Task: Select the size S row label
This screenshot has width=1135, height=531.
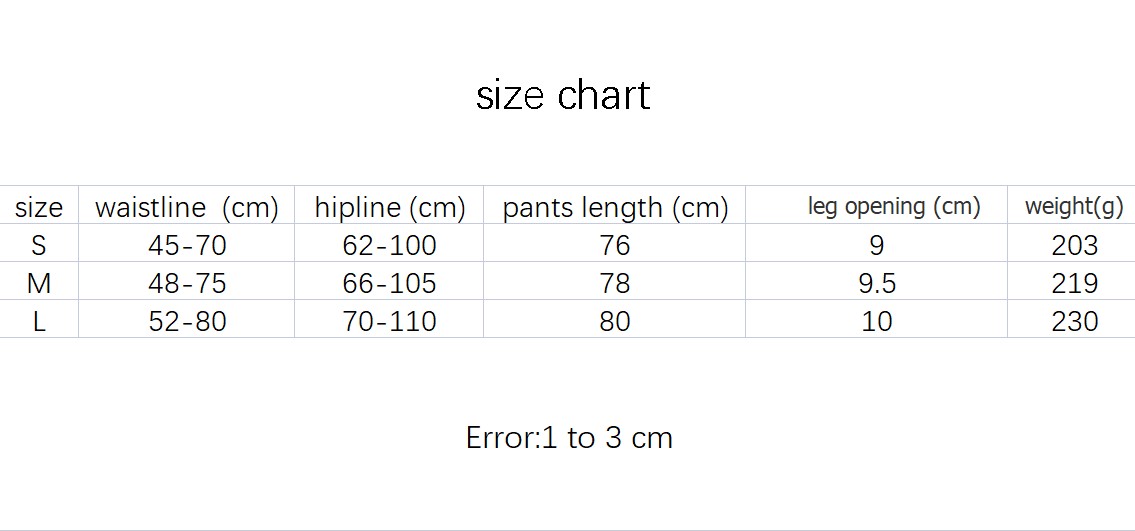Action: click(x=39, y=245)
